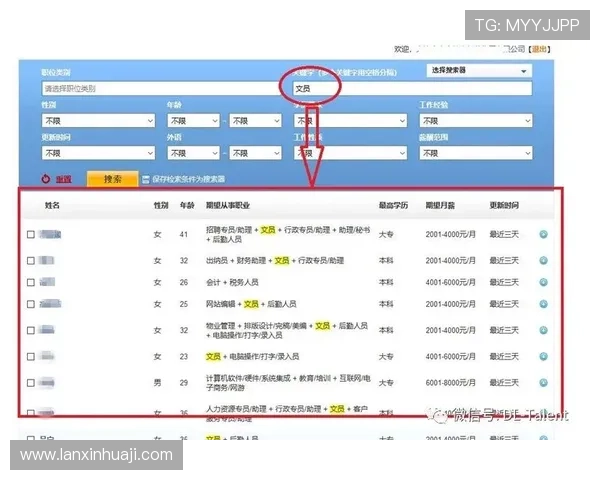Open the 工作经验 dropdown
Image resolution: width=600 pixels, height=480 pixels.
point(475,121)
